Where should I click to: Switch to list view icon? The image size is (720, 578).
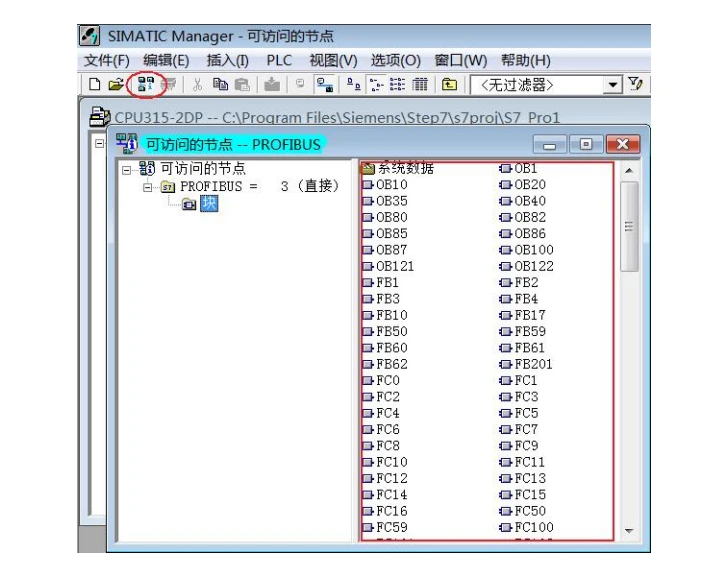pyautogui.click(x=397, y=84)
